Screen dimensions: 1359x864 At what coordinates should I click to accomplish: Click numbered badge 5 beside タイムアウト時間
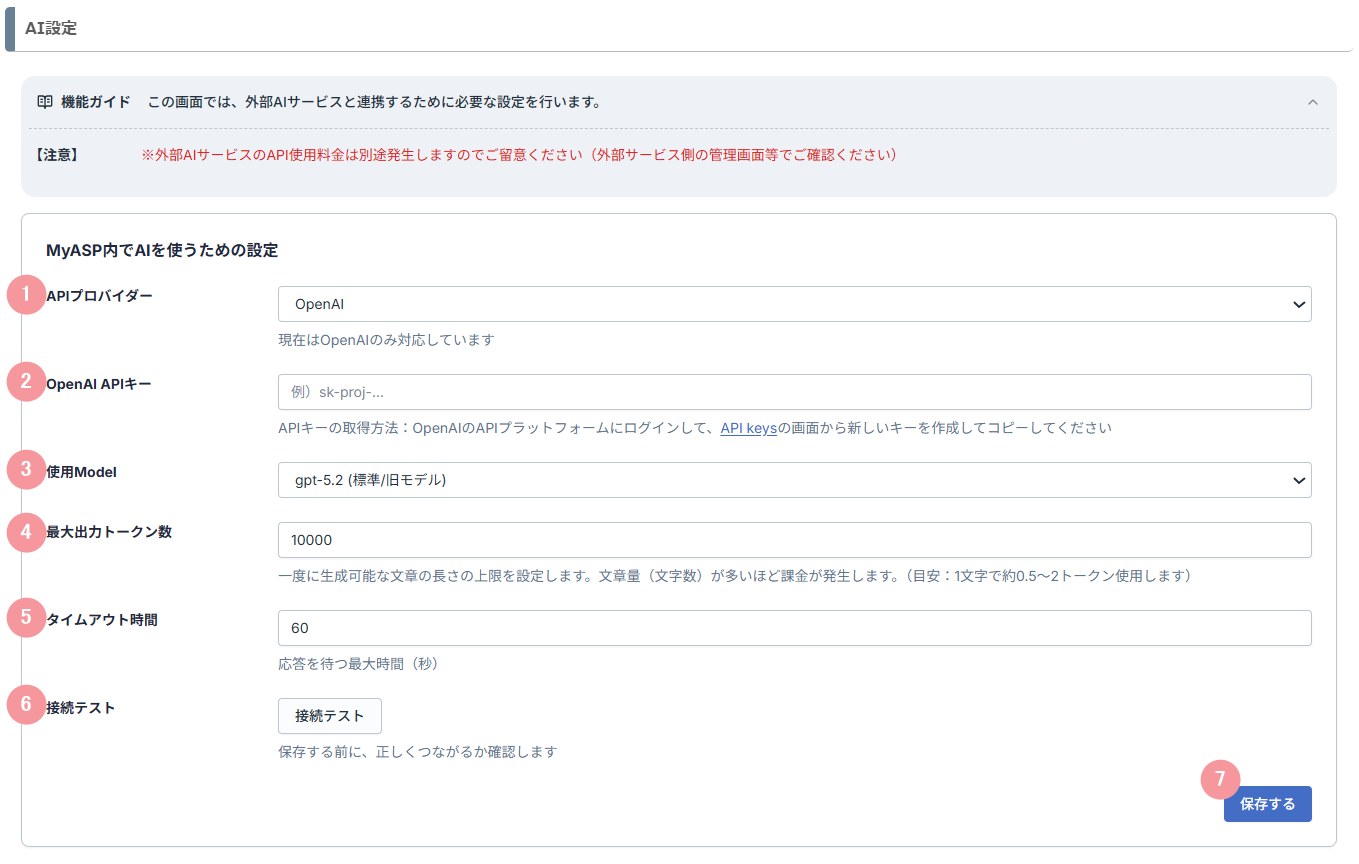26,618
